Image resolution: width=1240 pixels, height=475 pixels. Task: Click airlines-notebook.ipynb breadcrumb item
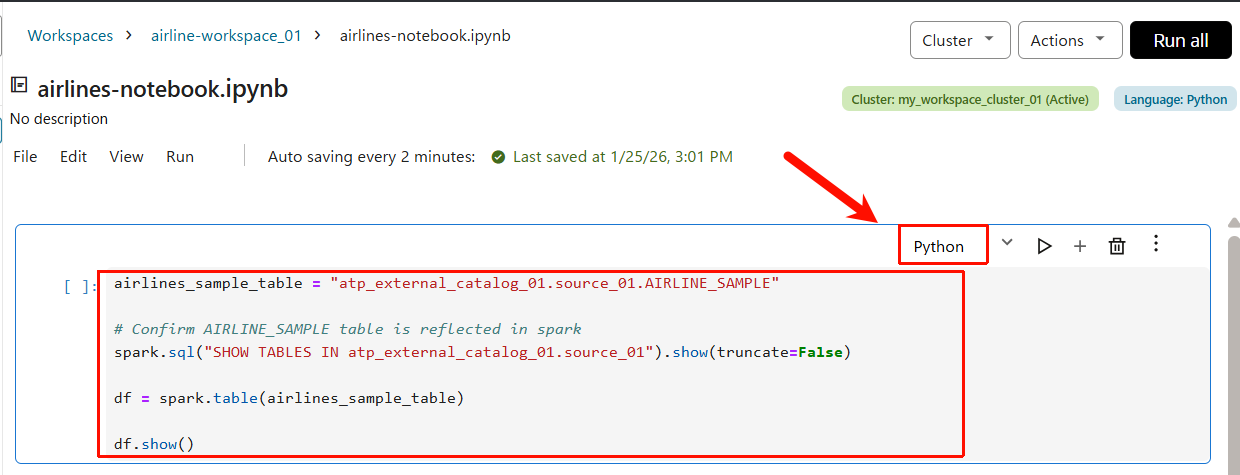[425, 35]
